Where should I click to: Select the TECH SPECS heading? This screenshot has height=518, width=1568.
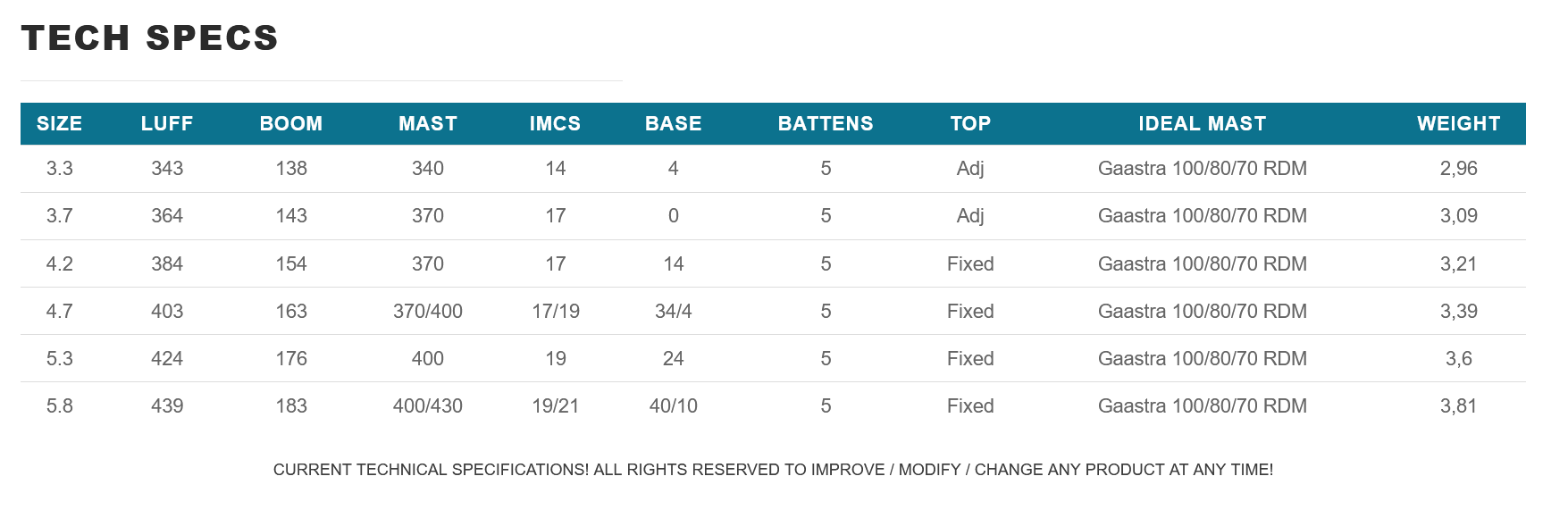[x=150, y=38]
